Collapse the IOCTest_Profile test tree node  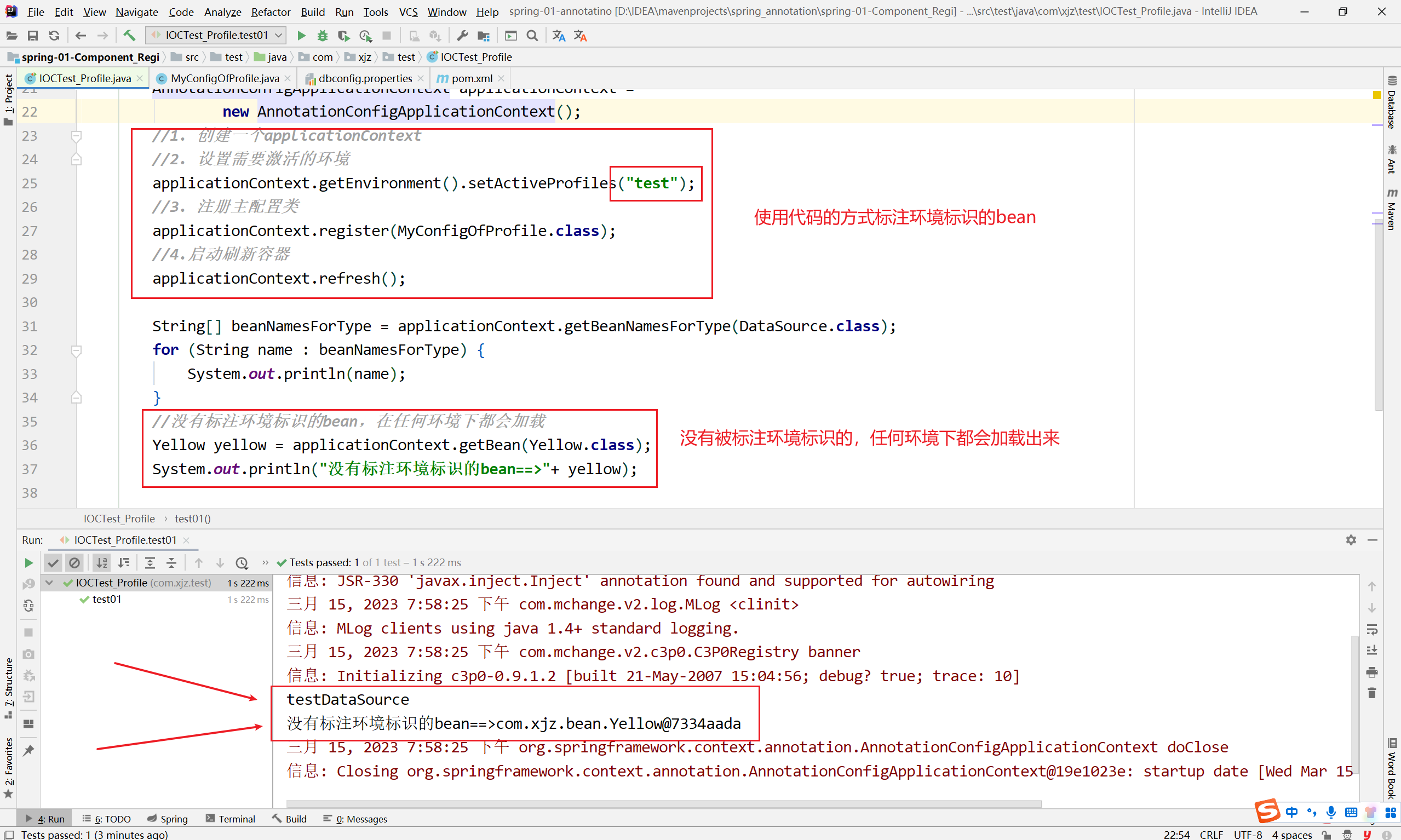click(x=50, y=583)
